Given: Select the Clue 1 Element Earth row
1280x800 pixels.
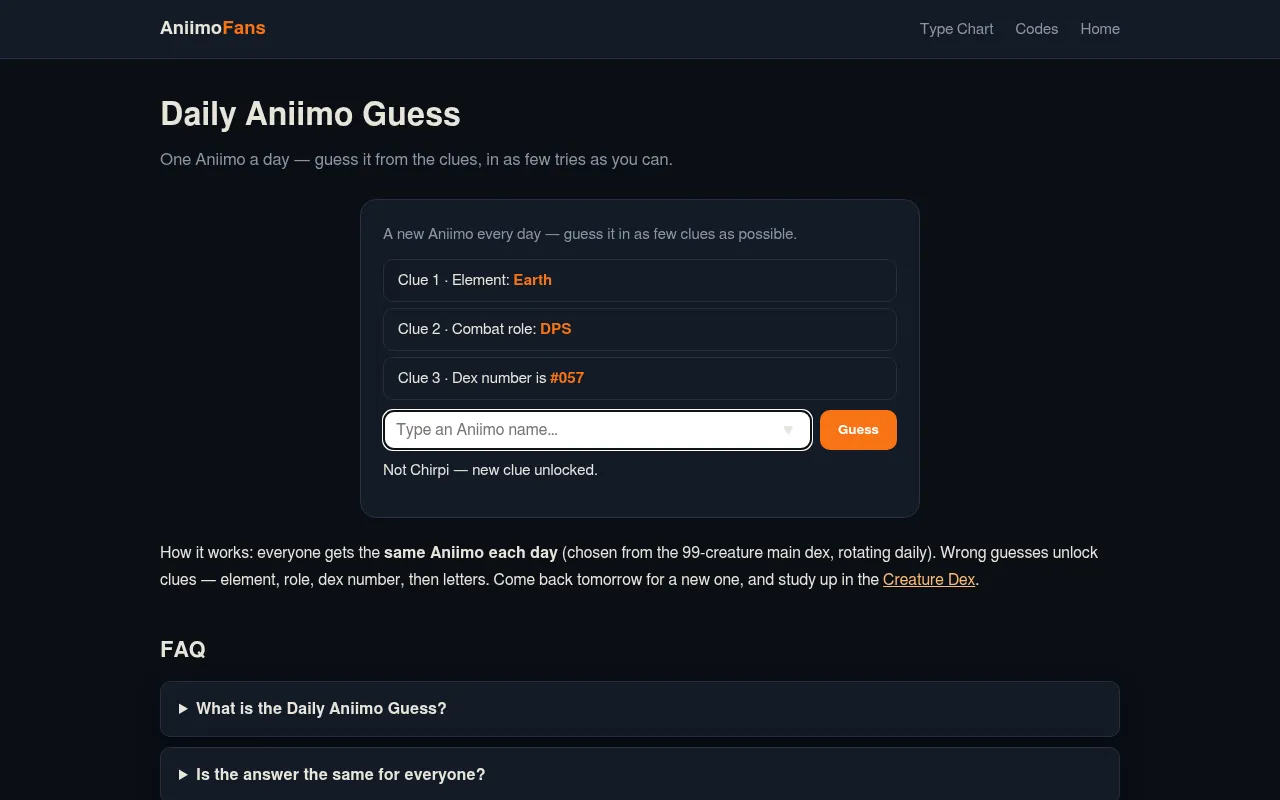Looking at the screenshot, I should coord(640,280).
